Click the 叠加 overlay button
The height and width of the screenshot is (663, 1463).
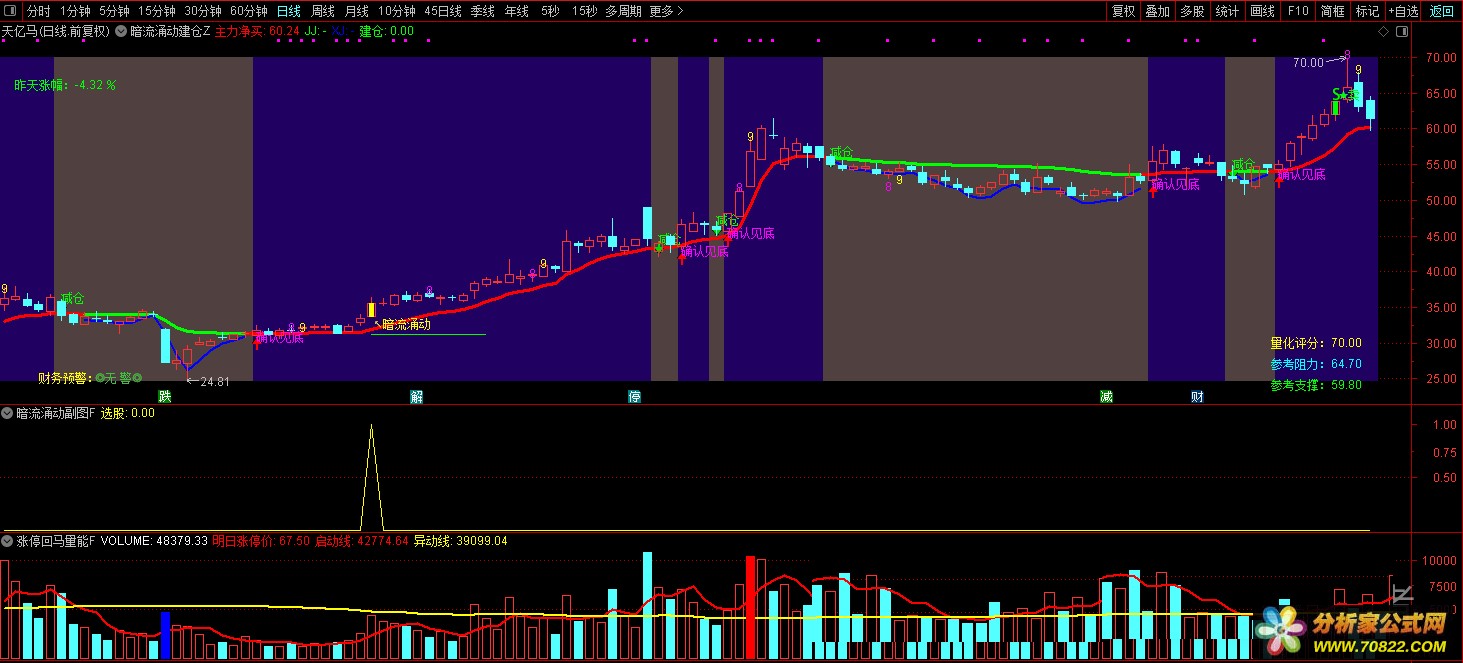(x=1158, y=11)
